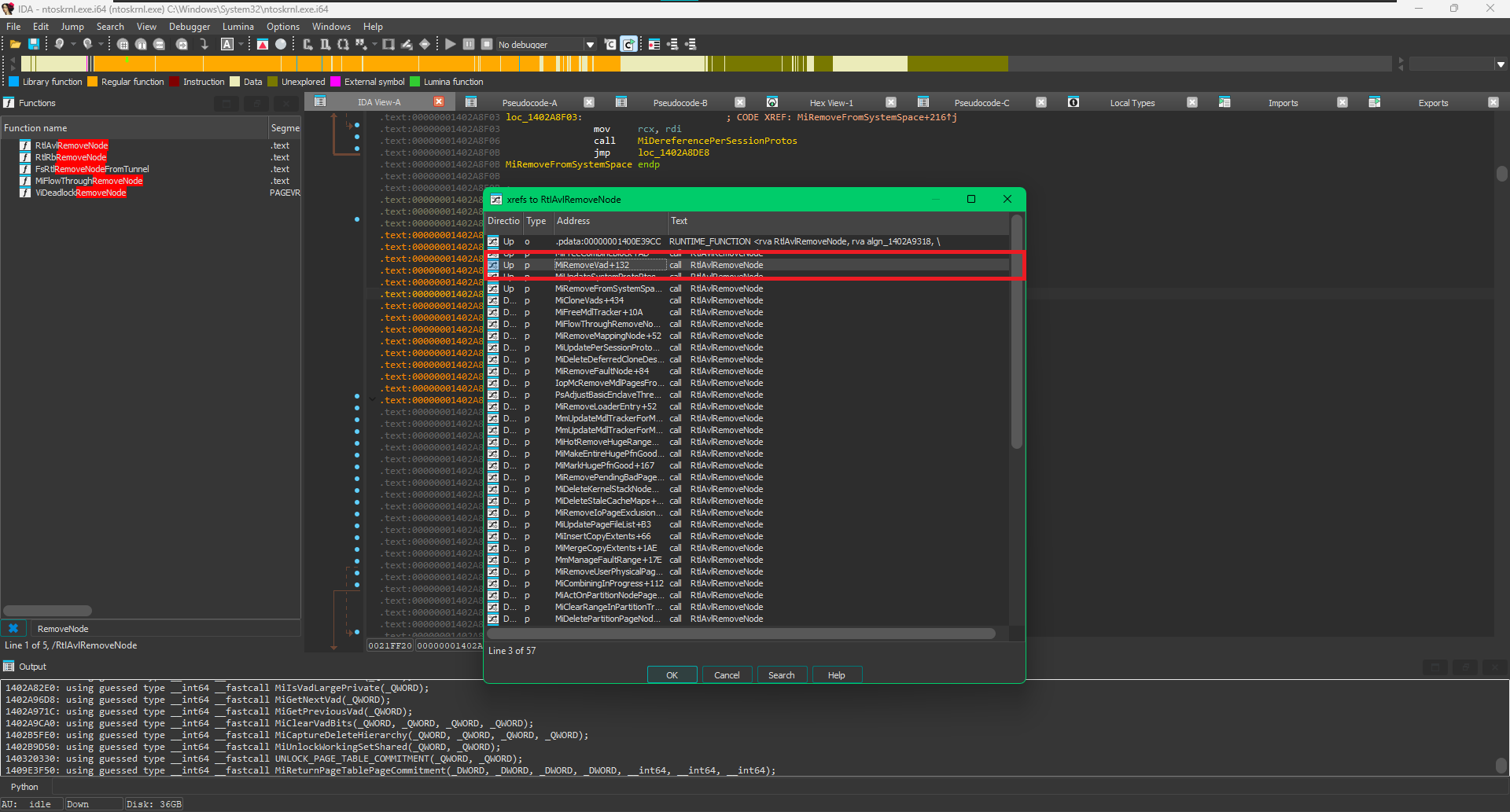The image size is (1510, 812).
Task: Open the 'No debugger' dropdown
Action: [x=590, y=45]
